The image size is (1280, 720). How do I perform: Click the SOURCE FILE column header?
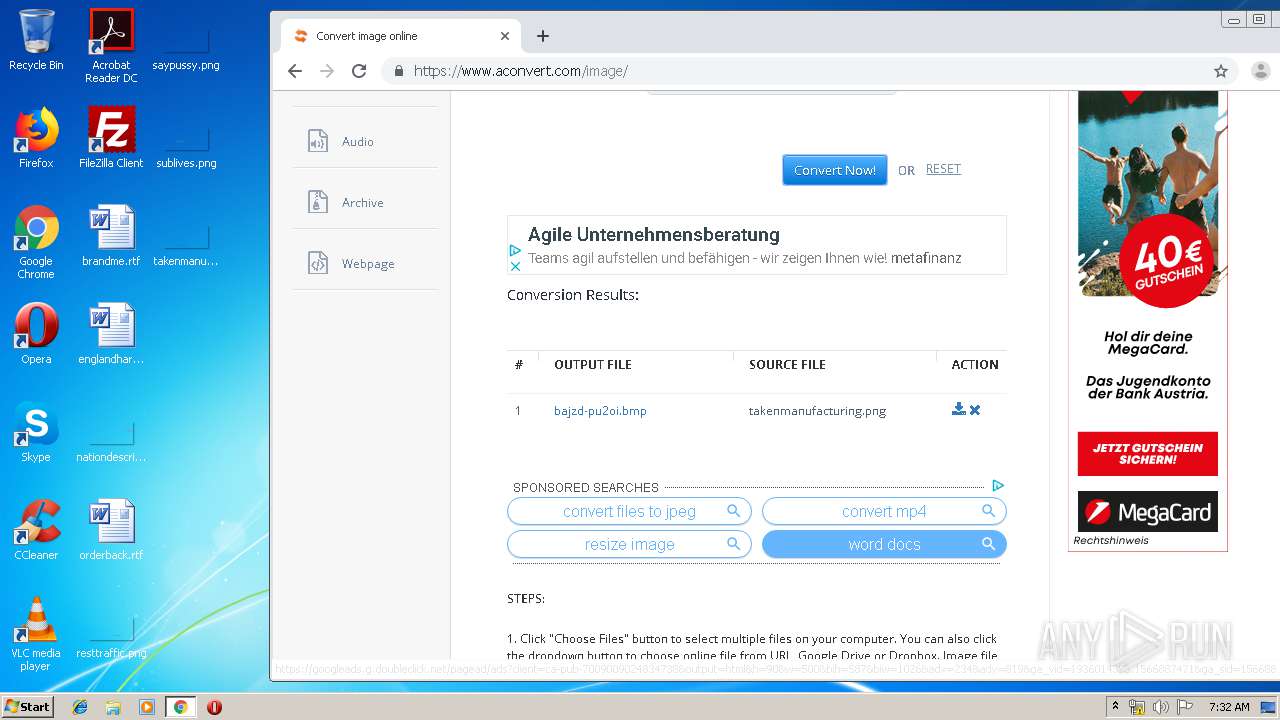pyautogui.click(x=787, y=365)
